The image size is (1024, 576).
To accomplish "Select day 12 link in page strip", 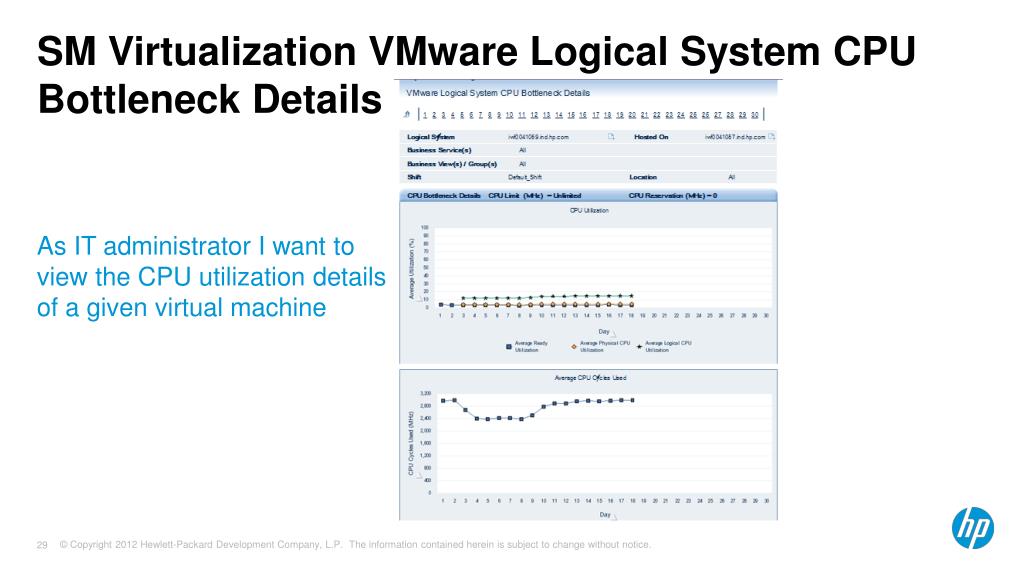I will [x=534, y=115].
